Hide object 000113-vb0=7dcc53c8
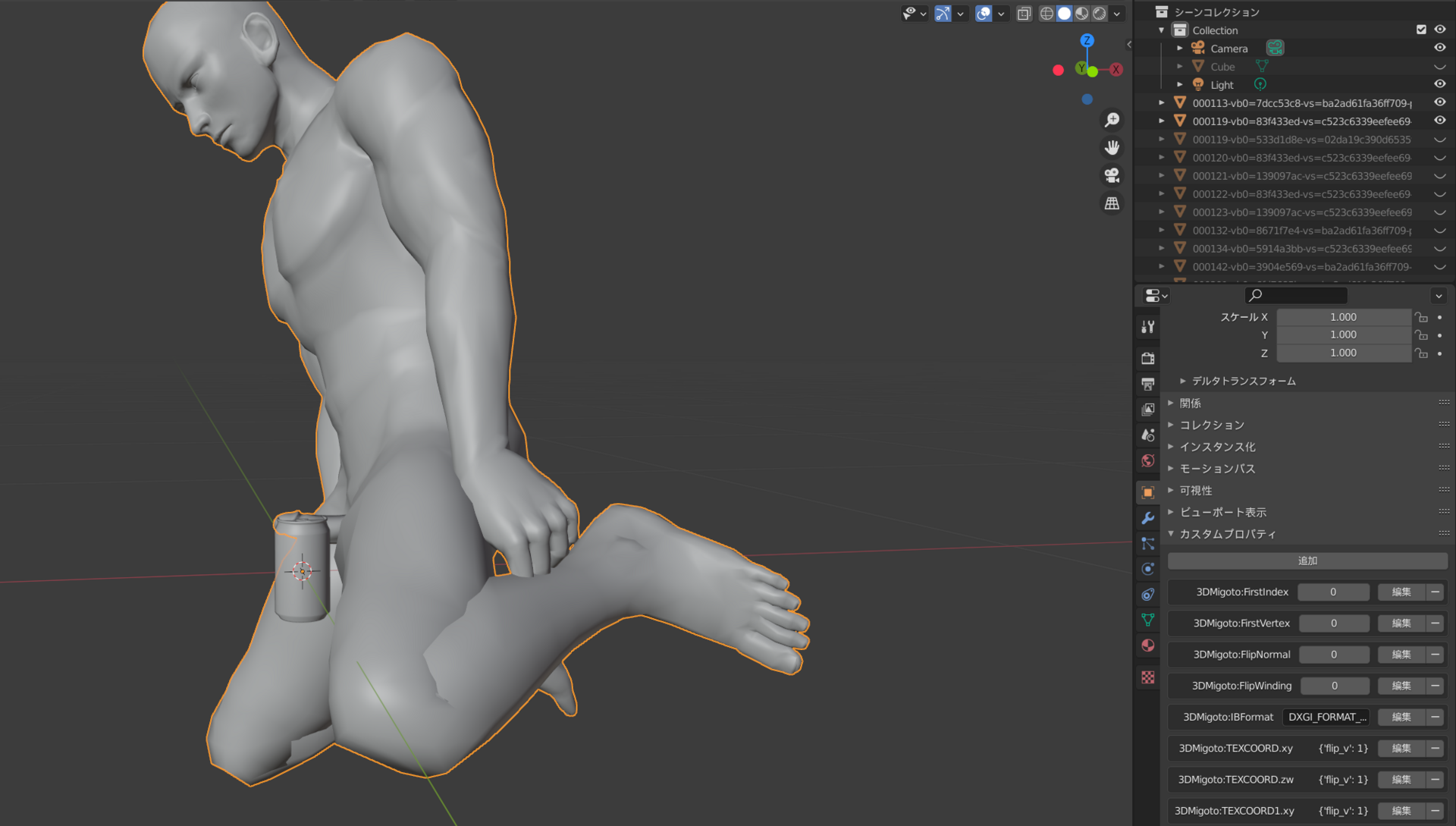The image size is (1456, 826). (x=1439, y=102)
